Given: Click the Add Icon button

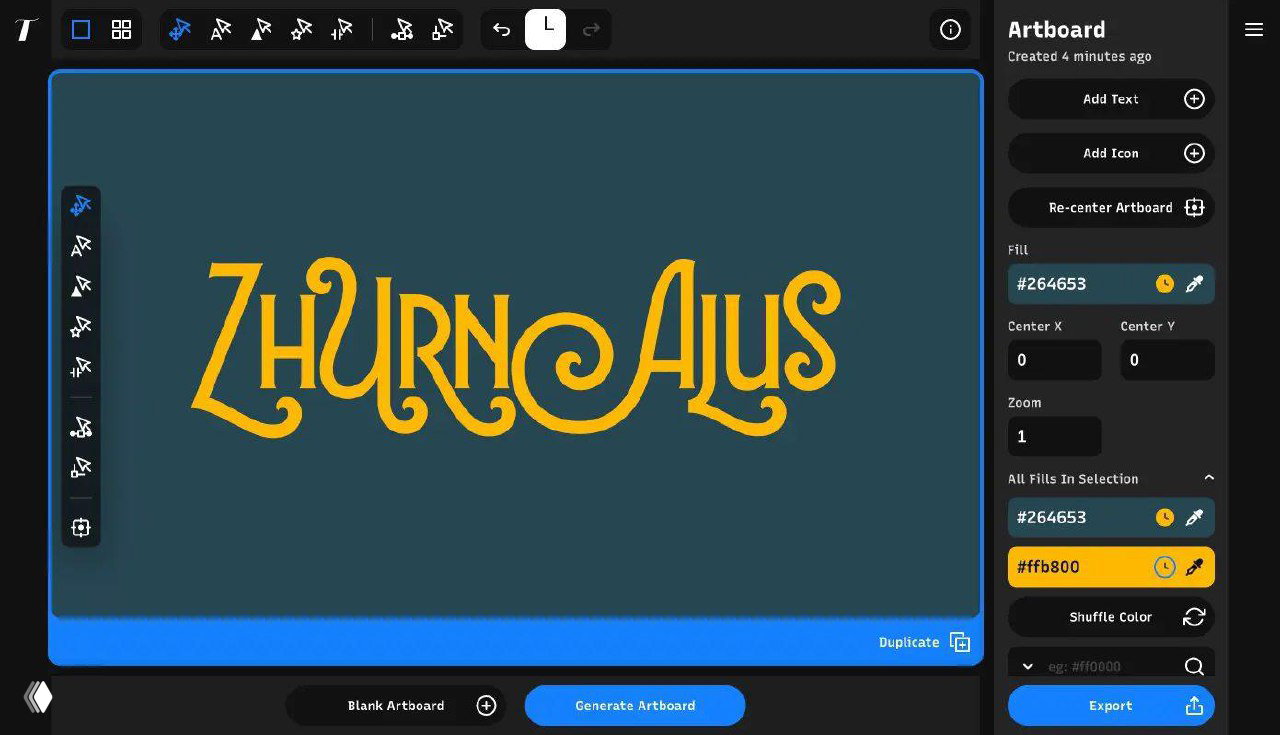Looking at the screenshot, I should (x=1111, y=153).
